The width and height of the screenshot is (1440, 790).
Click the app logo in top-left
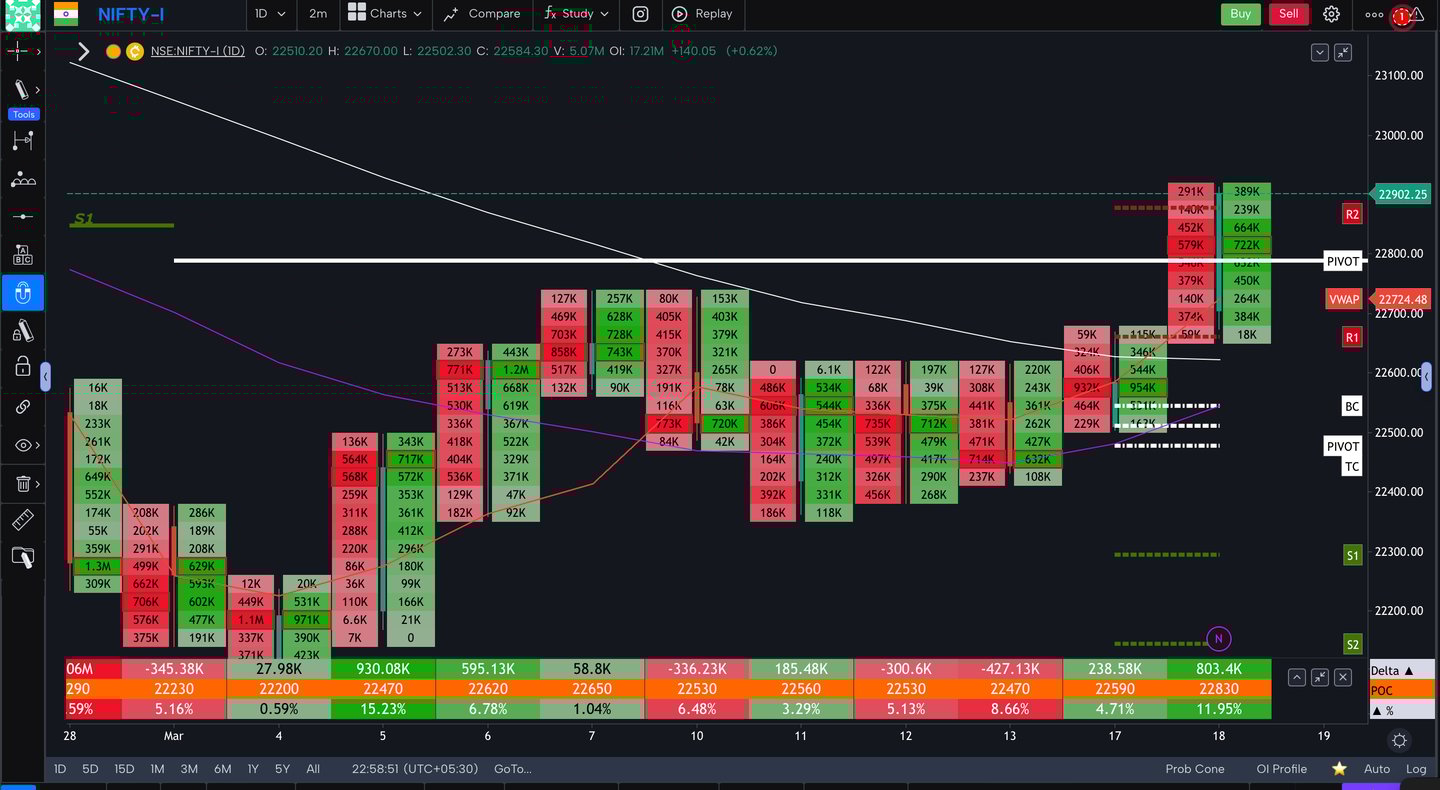22,14
